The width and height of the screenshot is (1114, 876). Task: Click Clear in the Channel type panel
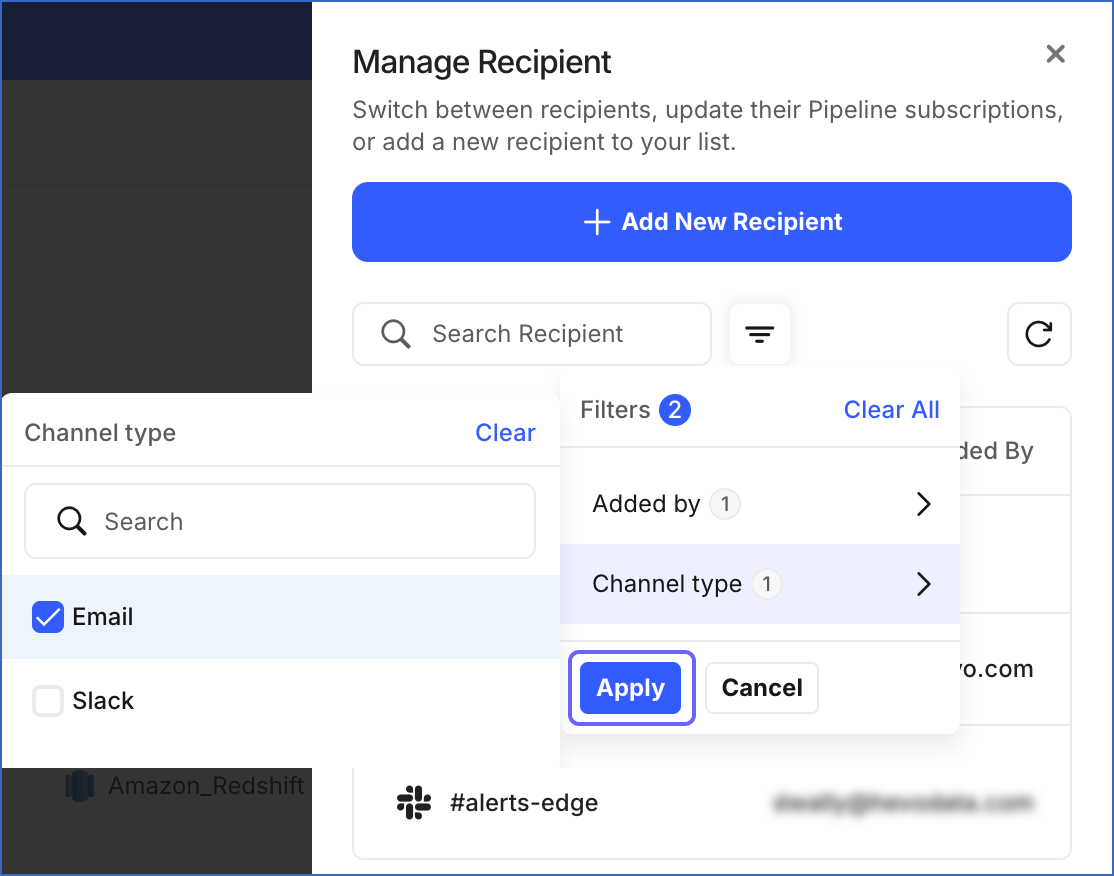click(x=505, y=432)
